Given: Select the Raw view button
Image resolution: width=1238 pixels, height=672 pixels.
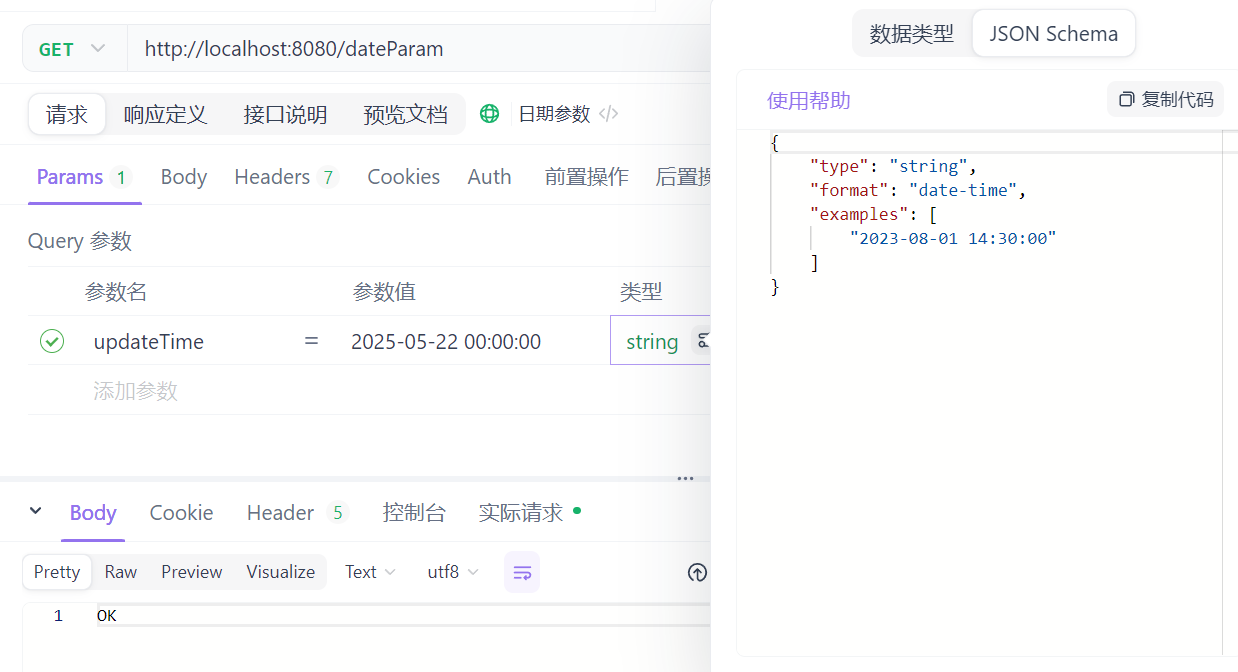Looking at the screenshot, I should (x=121, y=572).
